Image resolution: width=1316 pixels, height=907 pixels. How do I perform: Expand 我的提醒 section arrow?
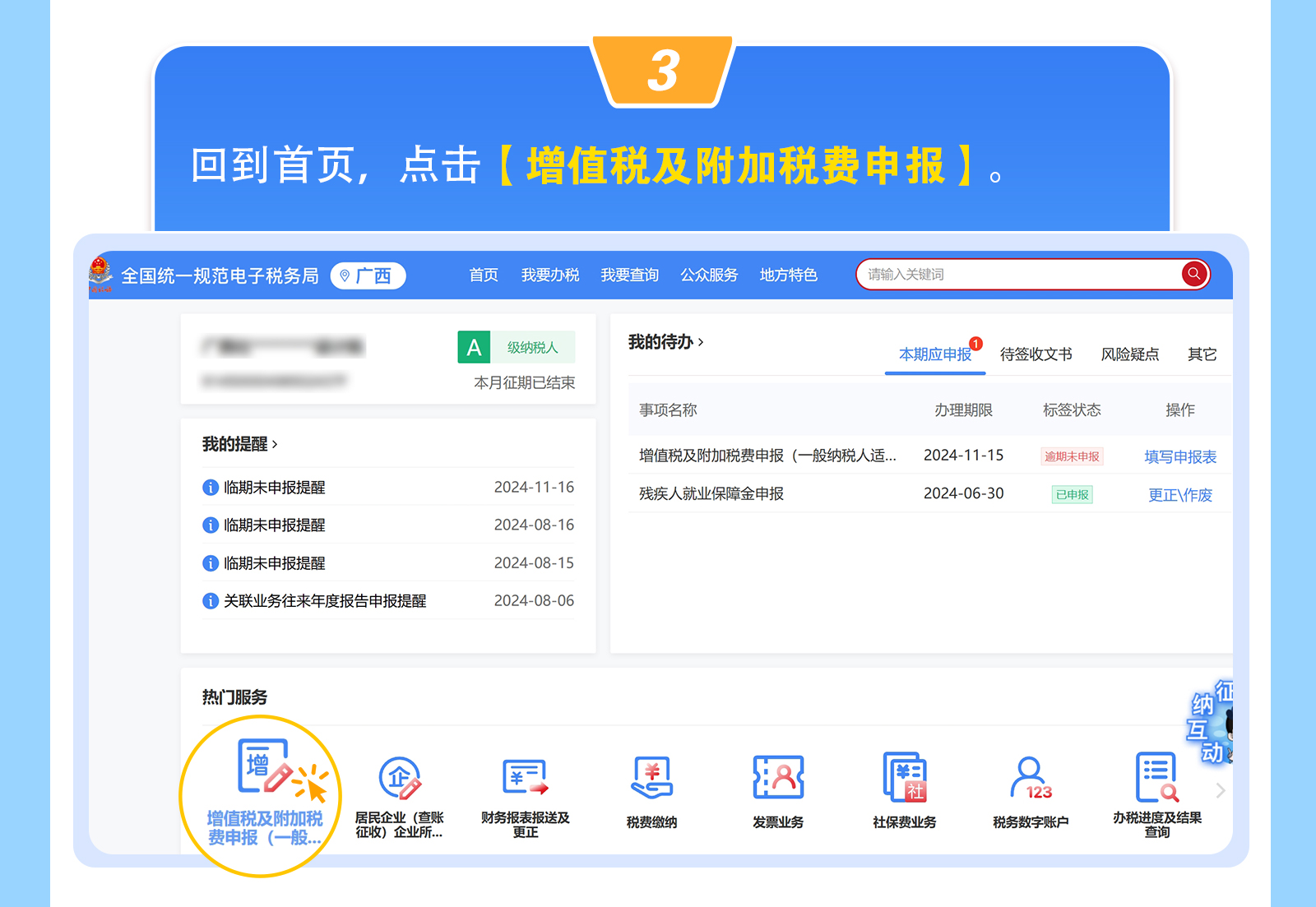tap(275, 445)
